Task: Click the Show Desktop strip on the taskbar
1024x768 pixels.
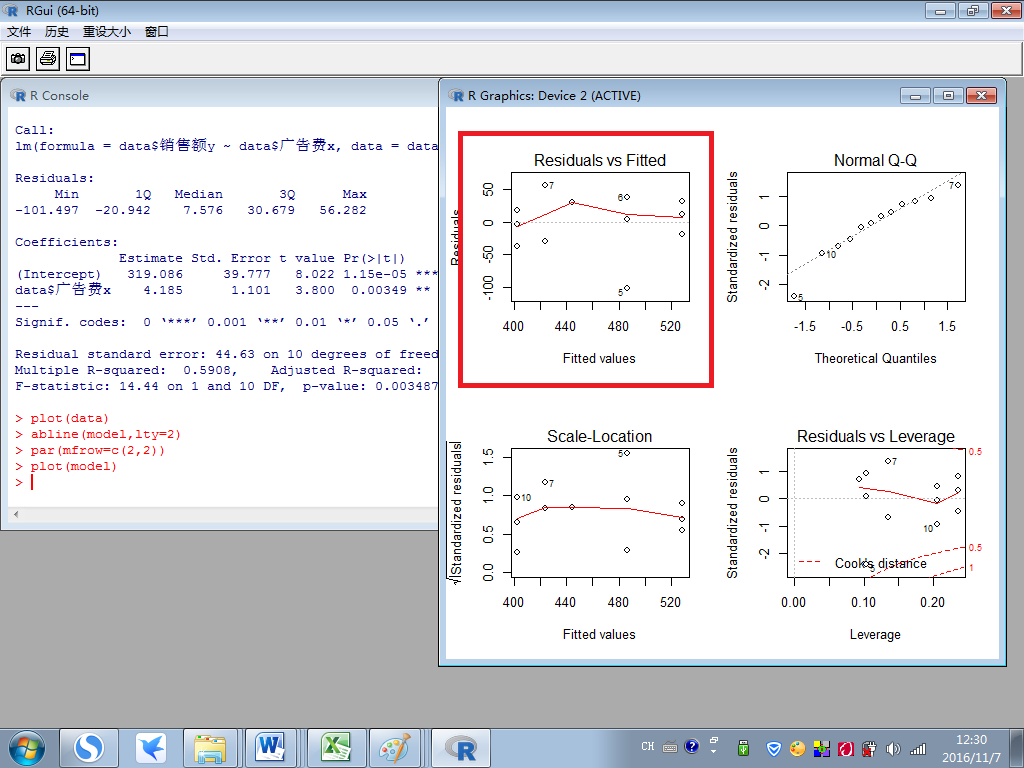Action: (x=1019, y=748)
